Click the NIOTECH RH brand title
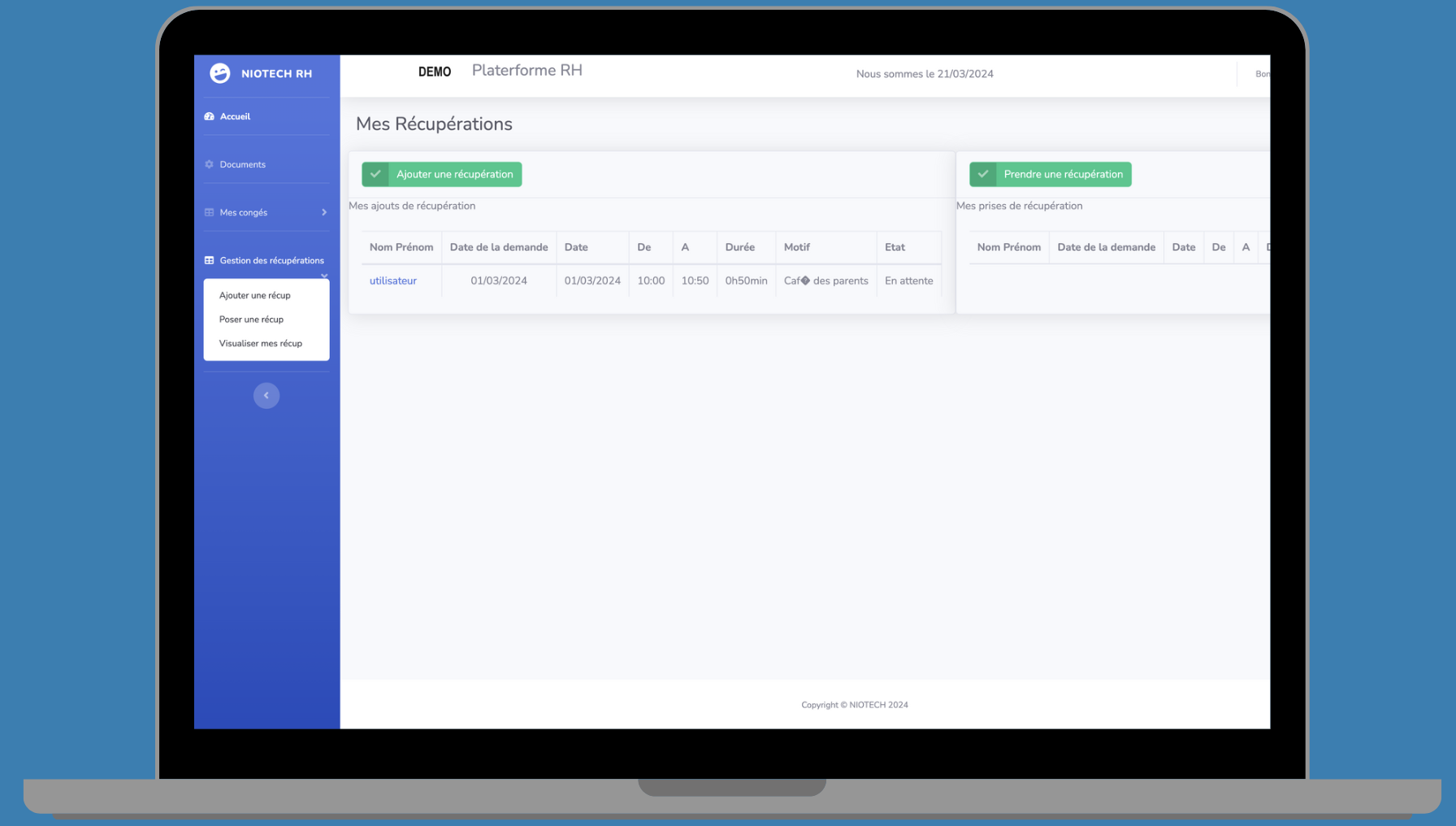This screenshot has height=826, width=1456. (x=276, y=73)
